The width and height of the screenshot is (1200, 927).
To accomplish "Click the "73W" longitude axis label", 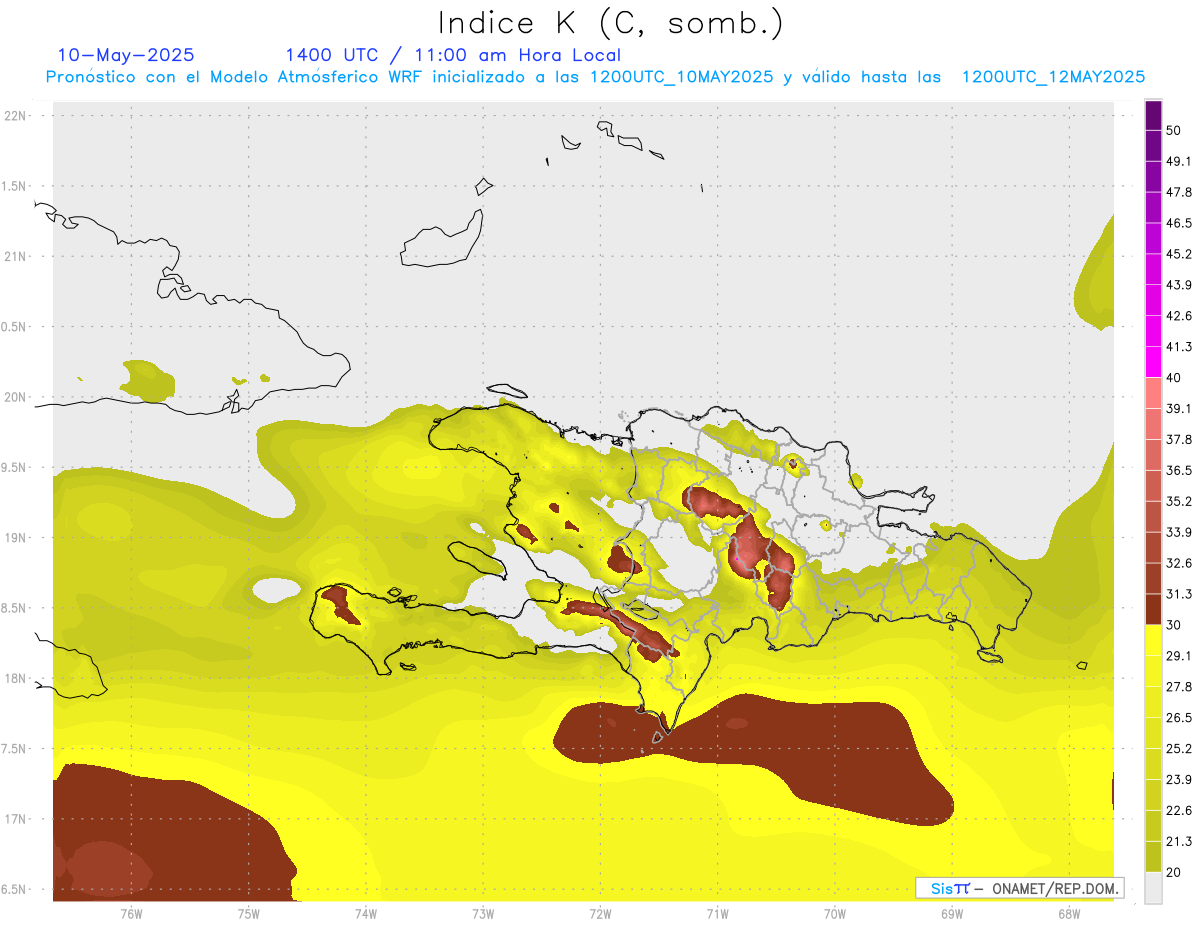I will 483,914.
